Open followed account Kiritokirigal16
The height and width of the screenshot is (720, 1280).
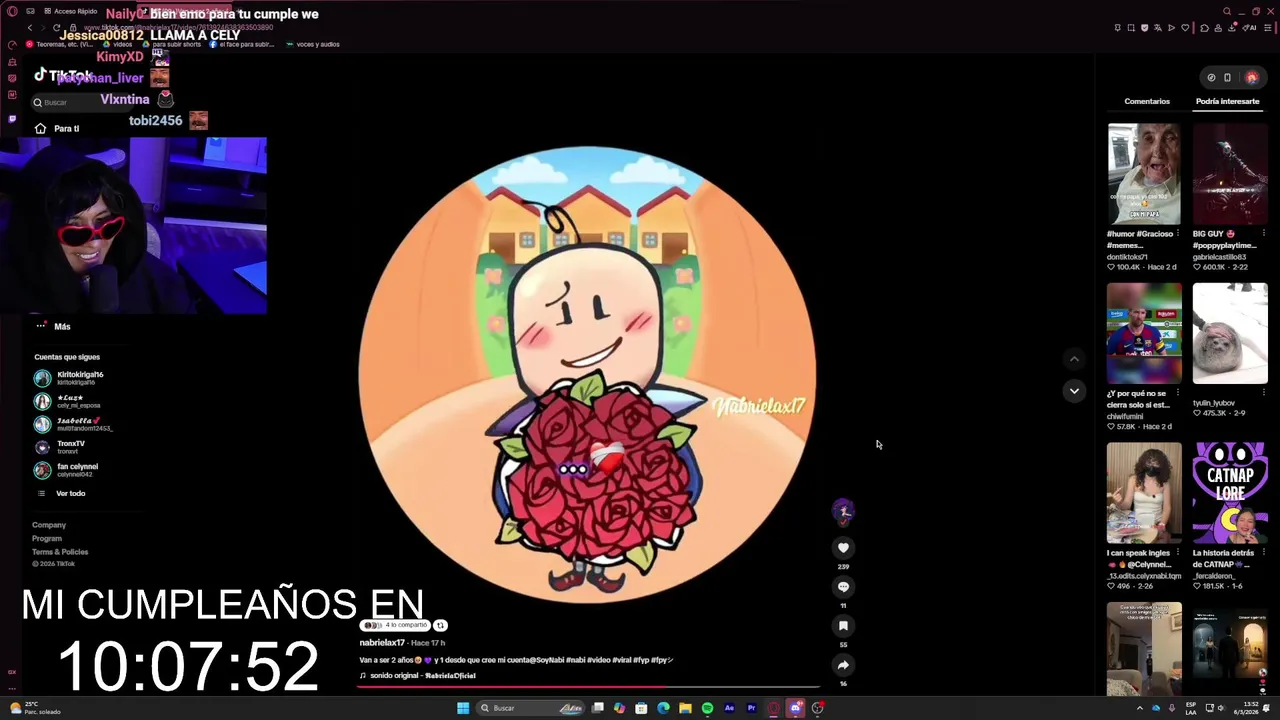coord(68,378)
